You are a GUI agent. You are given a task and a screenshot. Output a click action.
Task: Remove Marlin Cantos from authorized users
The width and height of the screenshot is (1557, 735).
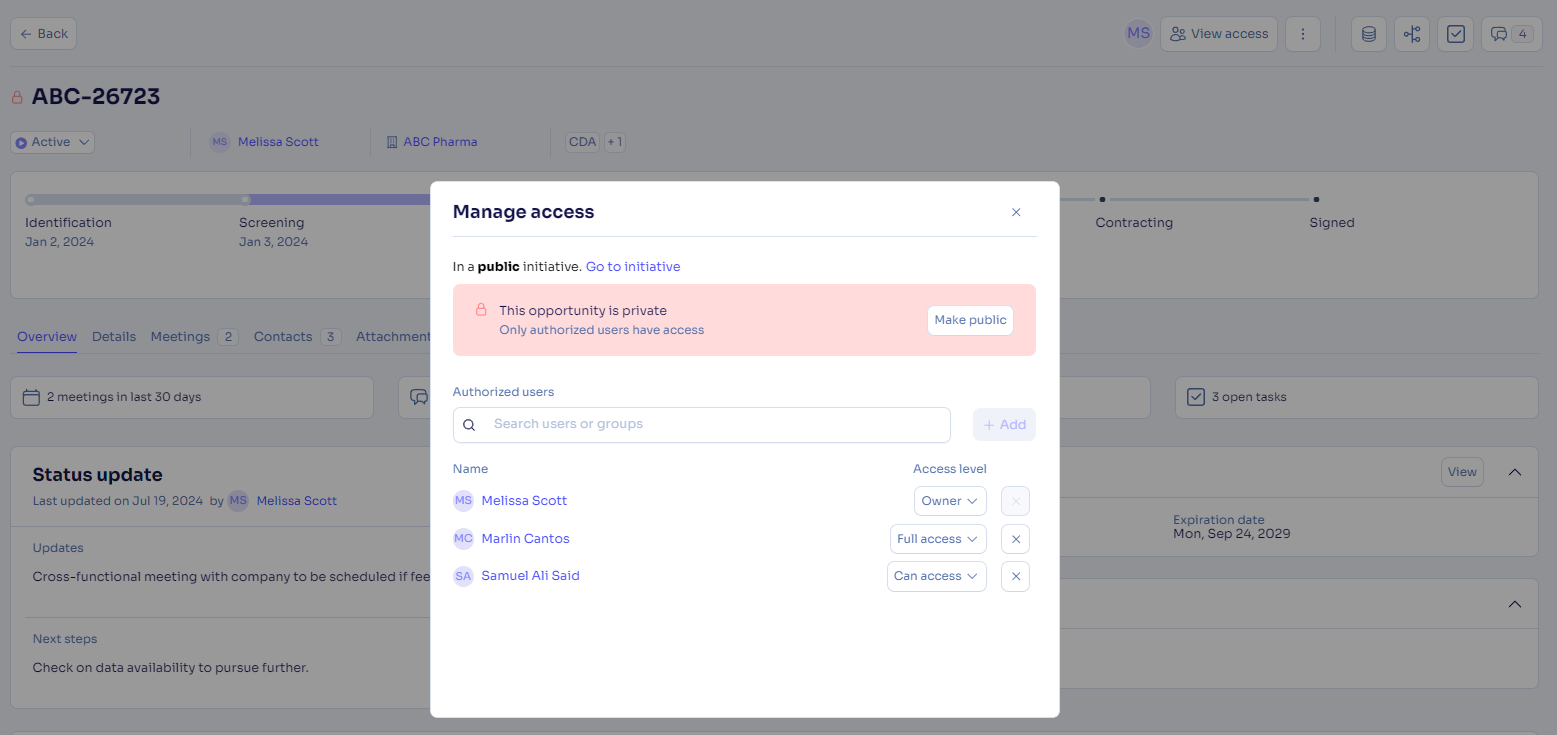click(x=1015, y=539)
